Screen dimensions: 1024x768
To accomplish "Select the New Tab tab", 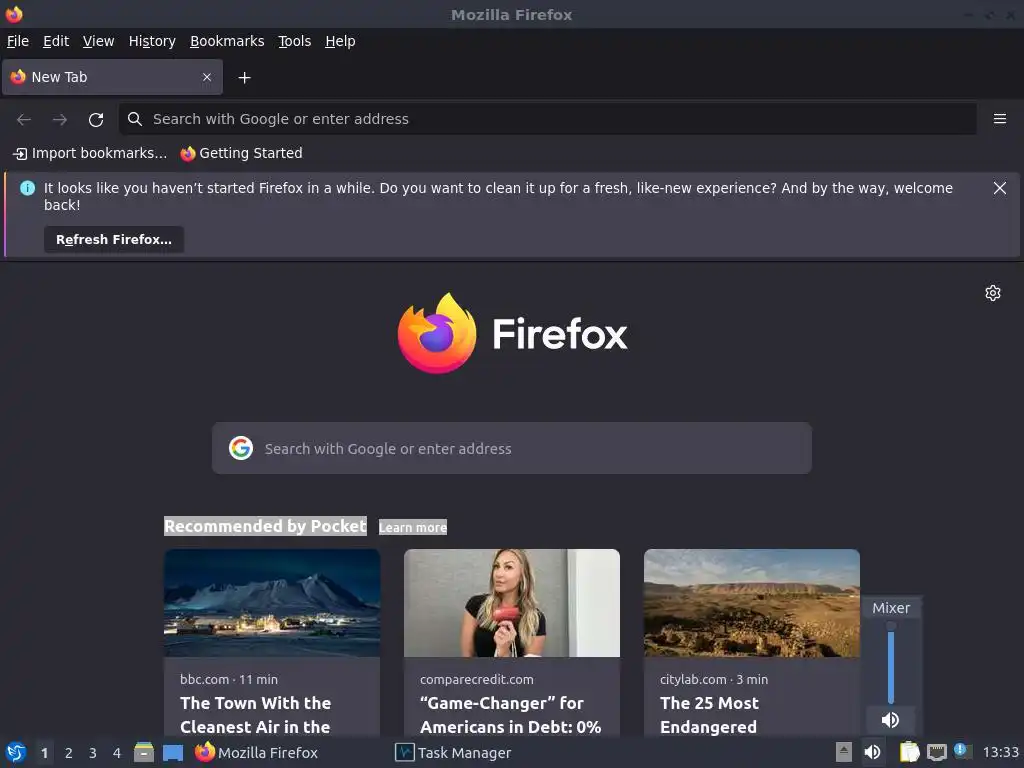I will pos(112,77).
